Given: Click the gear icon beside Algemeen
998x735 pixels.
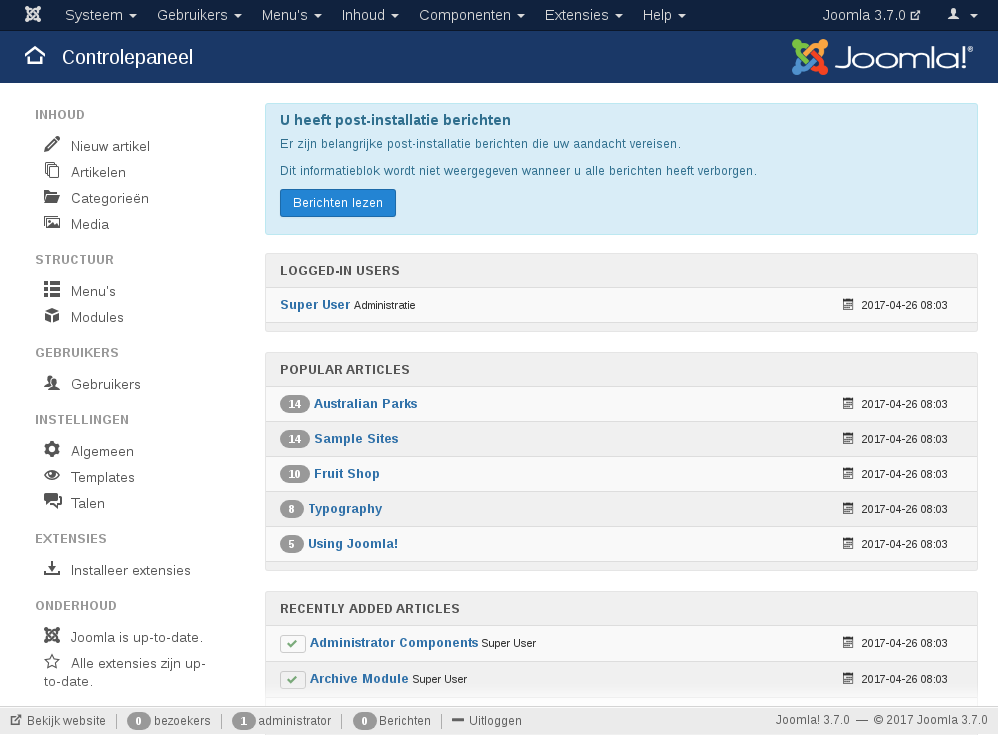Looking at the screenshot, I should click(52, 450).
